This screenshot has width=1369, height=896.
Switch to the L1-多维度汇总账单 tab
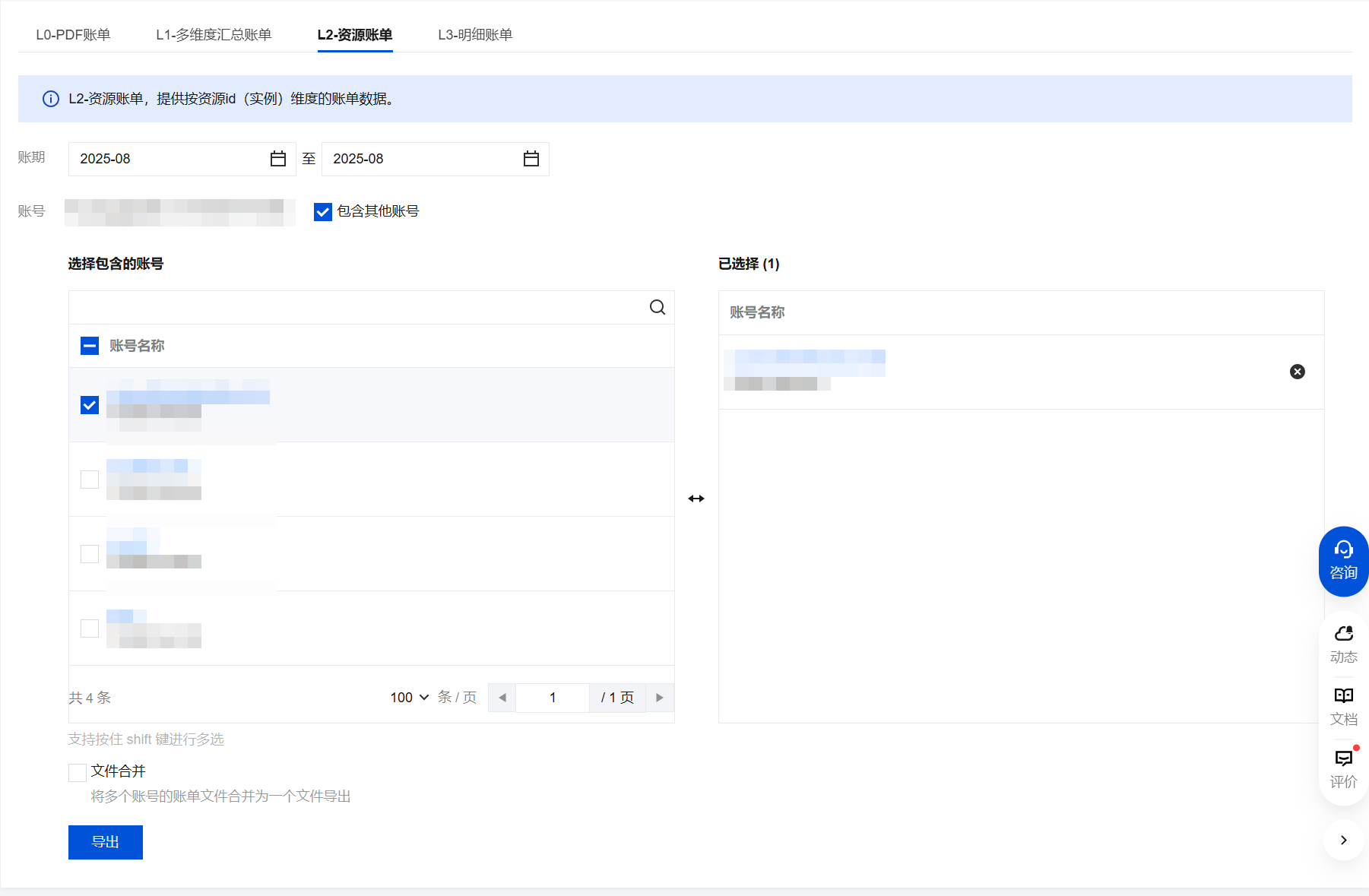(x=214, y=35)
